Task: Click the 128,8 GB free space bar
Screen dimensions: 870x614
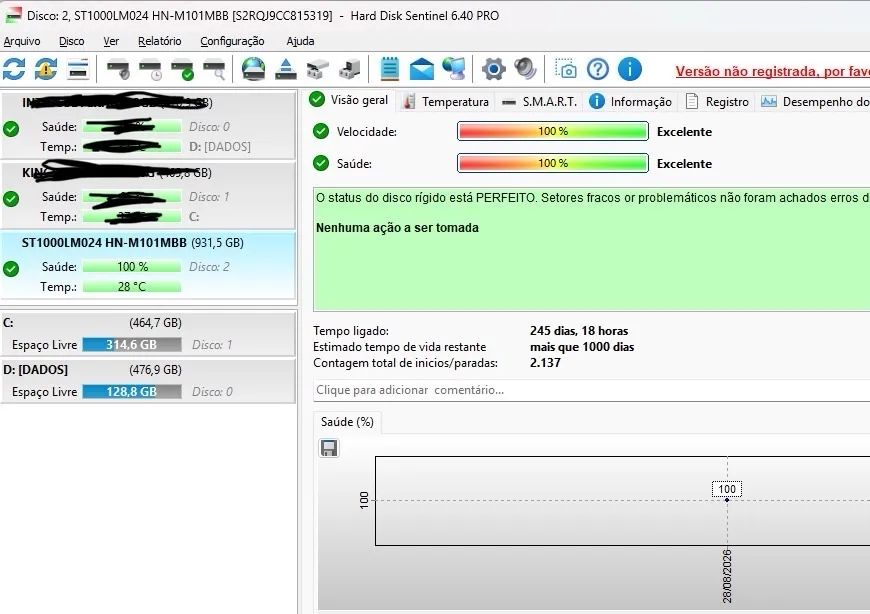Action: click(132, 392)
